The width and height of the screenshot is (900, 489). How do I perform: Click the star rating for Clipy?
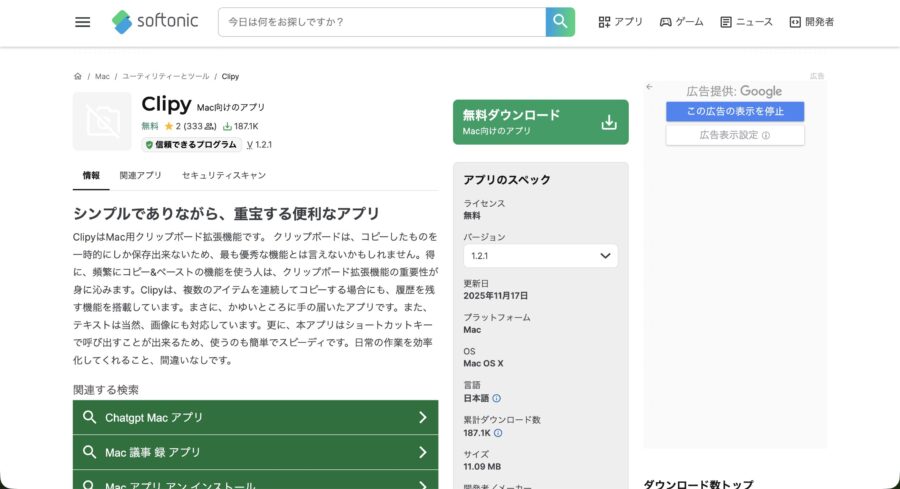[170, 126]
